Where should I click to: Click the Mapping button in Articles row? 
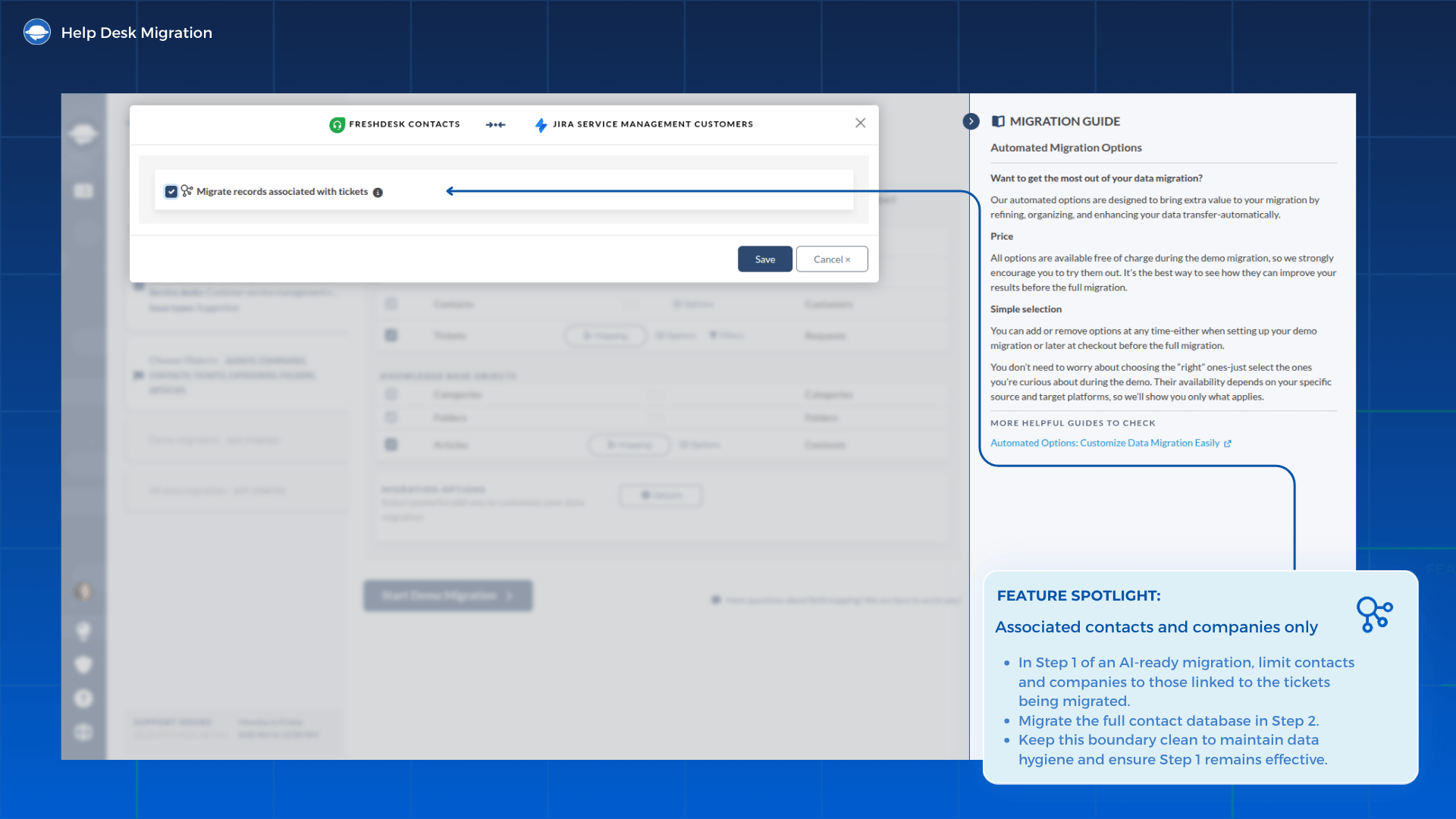pos(629,444)
